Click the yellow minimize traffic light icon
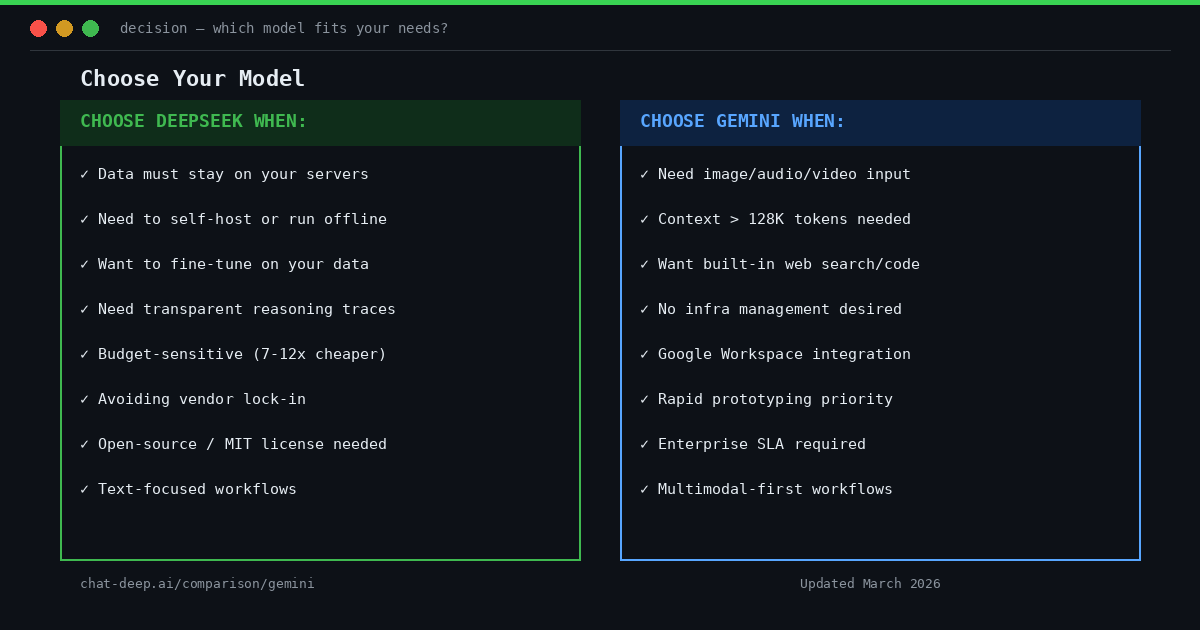This screenshot has width=1200, height=630. click(64, 28)
